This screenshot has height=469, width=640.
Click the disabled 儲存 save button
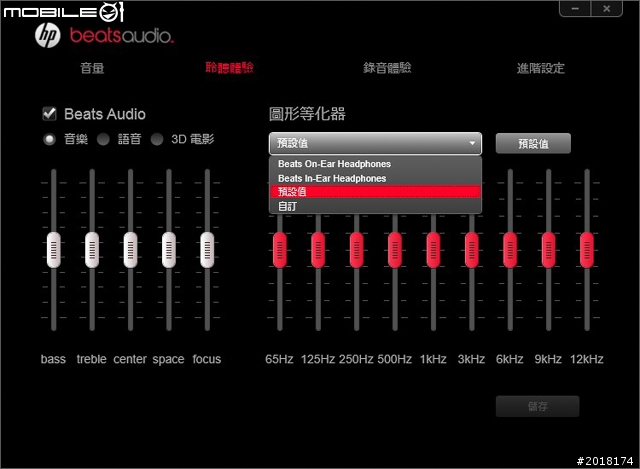click(x=537, y=406)
